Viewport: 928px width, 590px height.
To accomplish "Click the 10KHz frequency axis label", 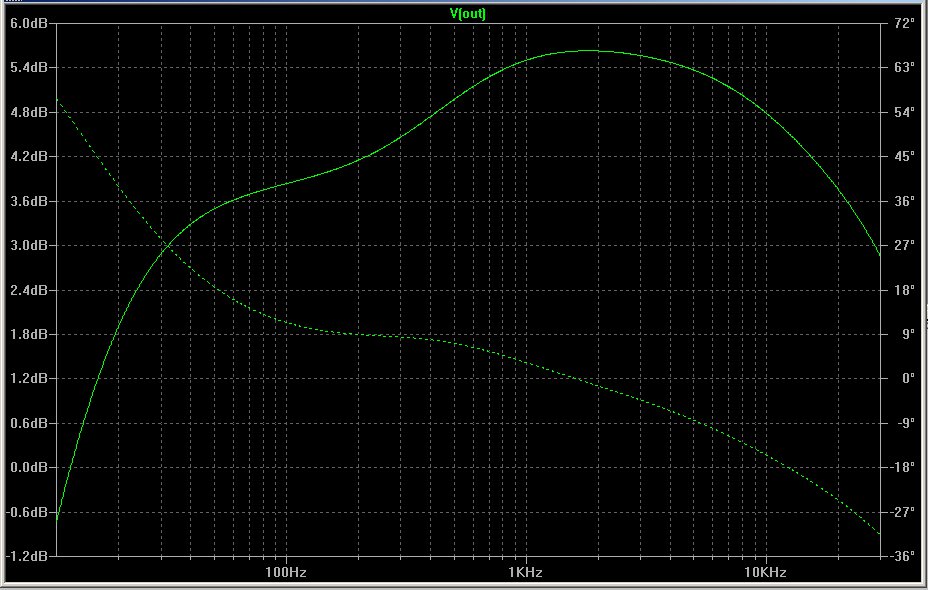I will click(765, 572).
